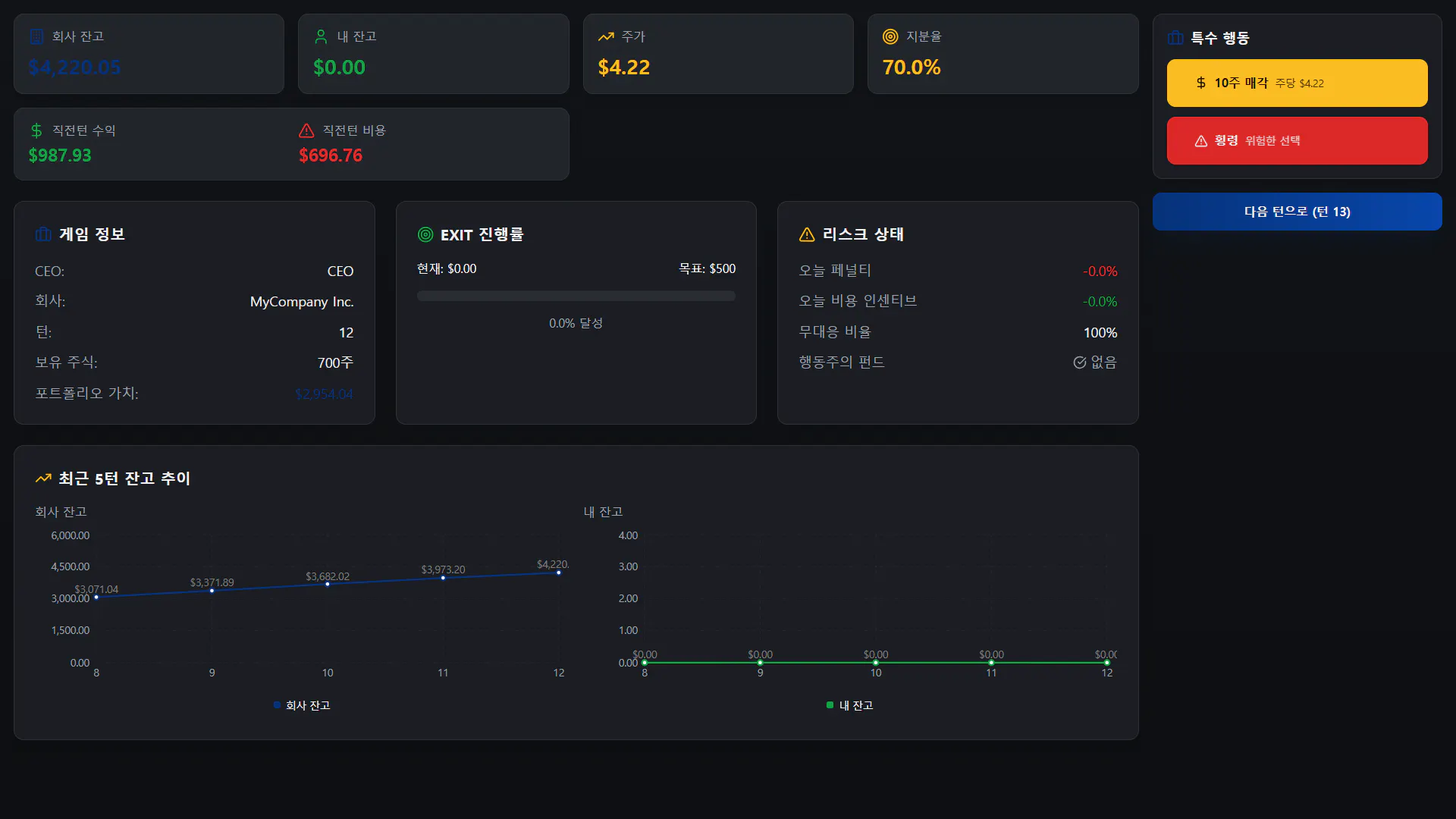Click the $3,371.89 data point at turn 9
The image size is (1456, 819).
pos(212,591)
